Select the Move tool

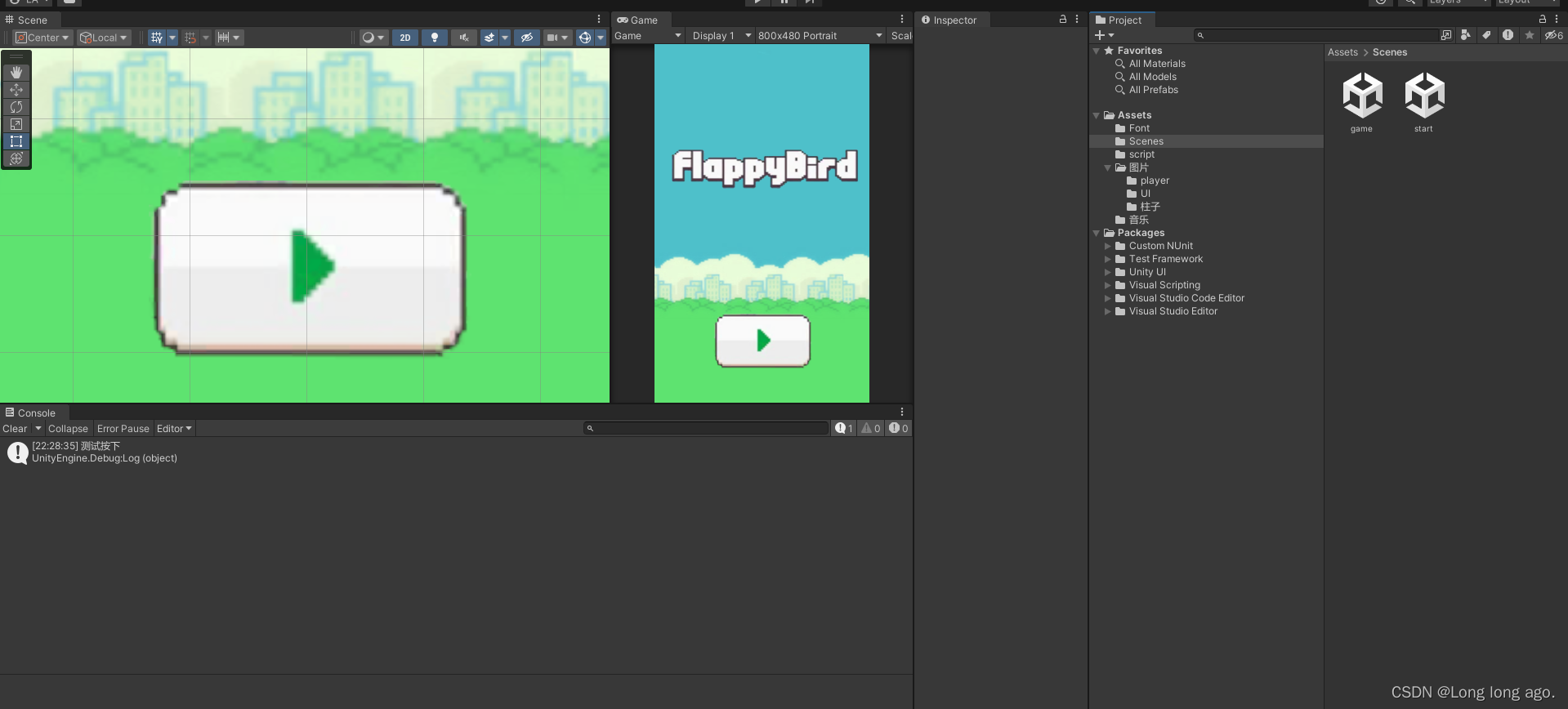[16, 90]
